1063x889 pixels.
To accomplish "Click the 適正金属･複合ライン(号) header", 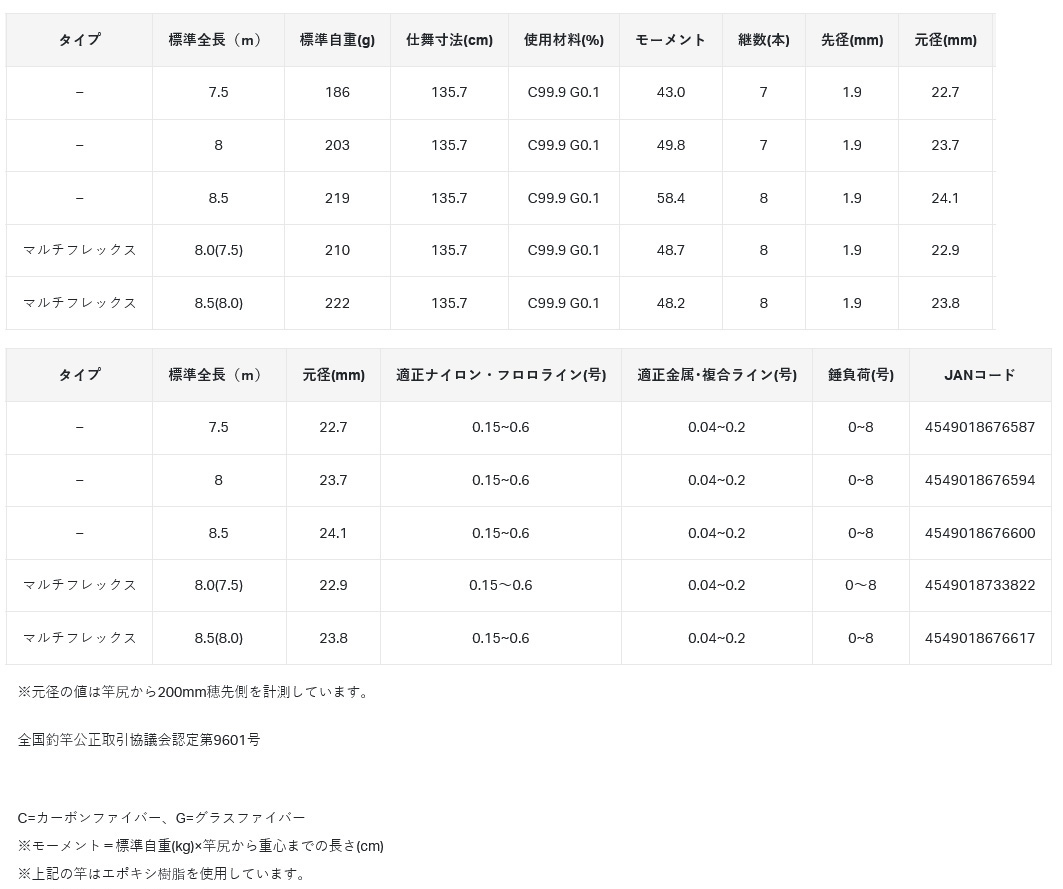I will coord(717,375).
